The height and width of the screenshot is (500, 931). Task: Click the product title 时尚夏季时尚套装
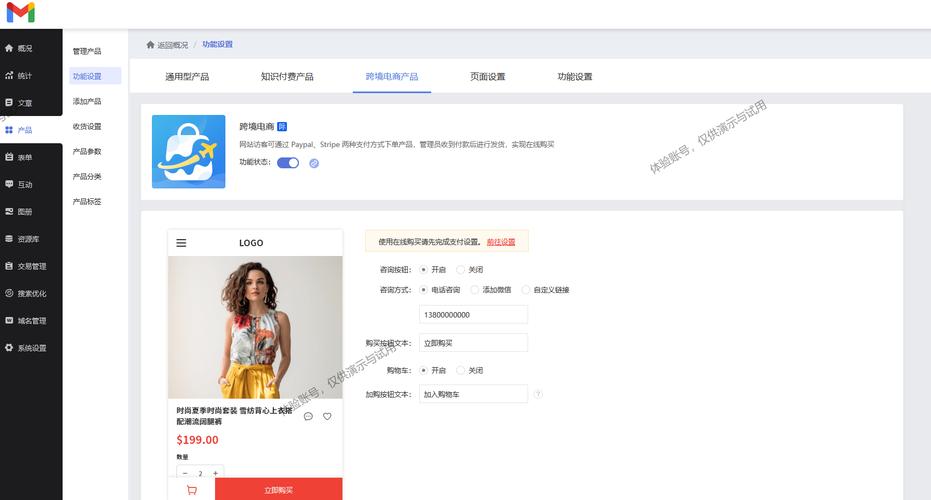(x=233, y=416)
